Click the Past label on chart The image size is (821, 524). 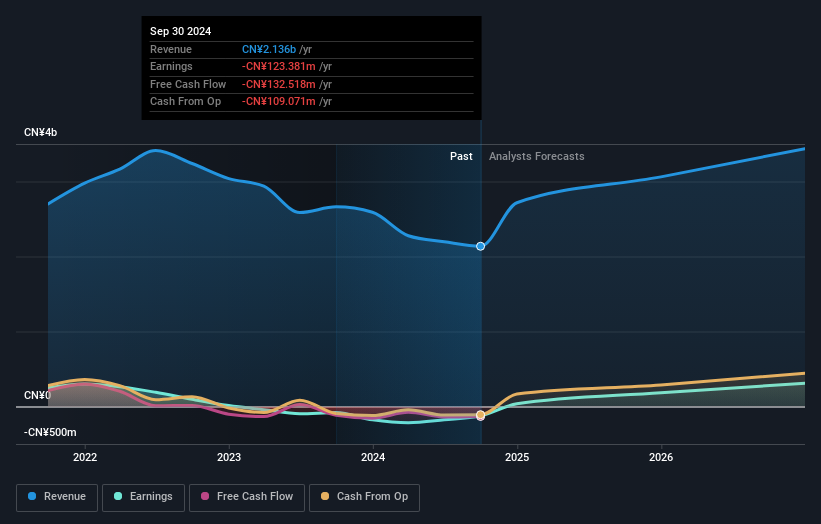461,157
